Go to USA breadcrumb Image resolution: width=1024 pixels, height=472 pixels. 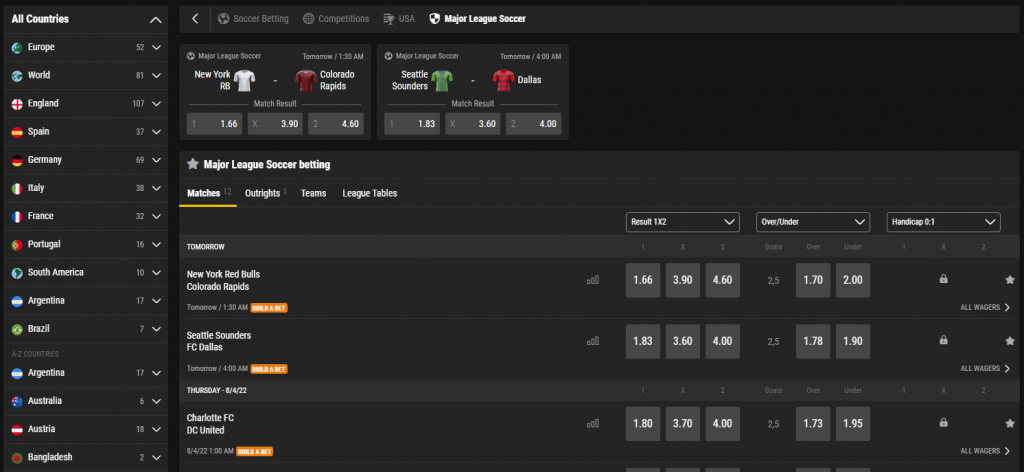(x=399, y=19)
